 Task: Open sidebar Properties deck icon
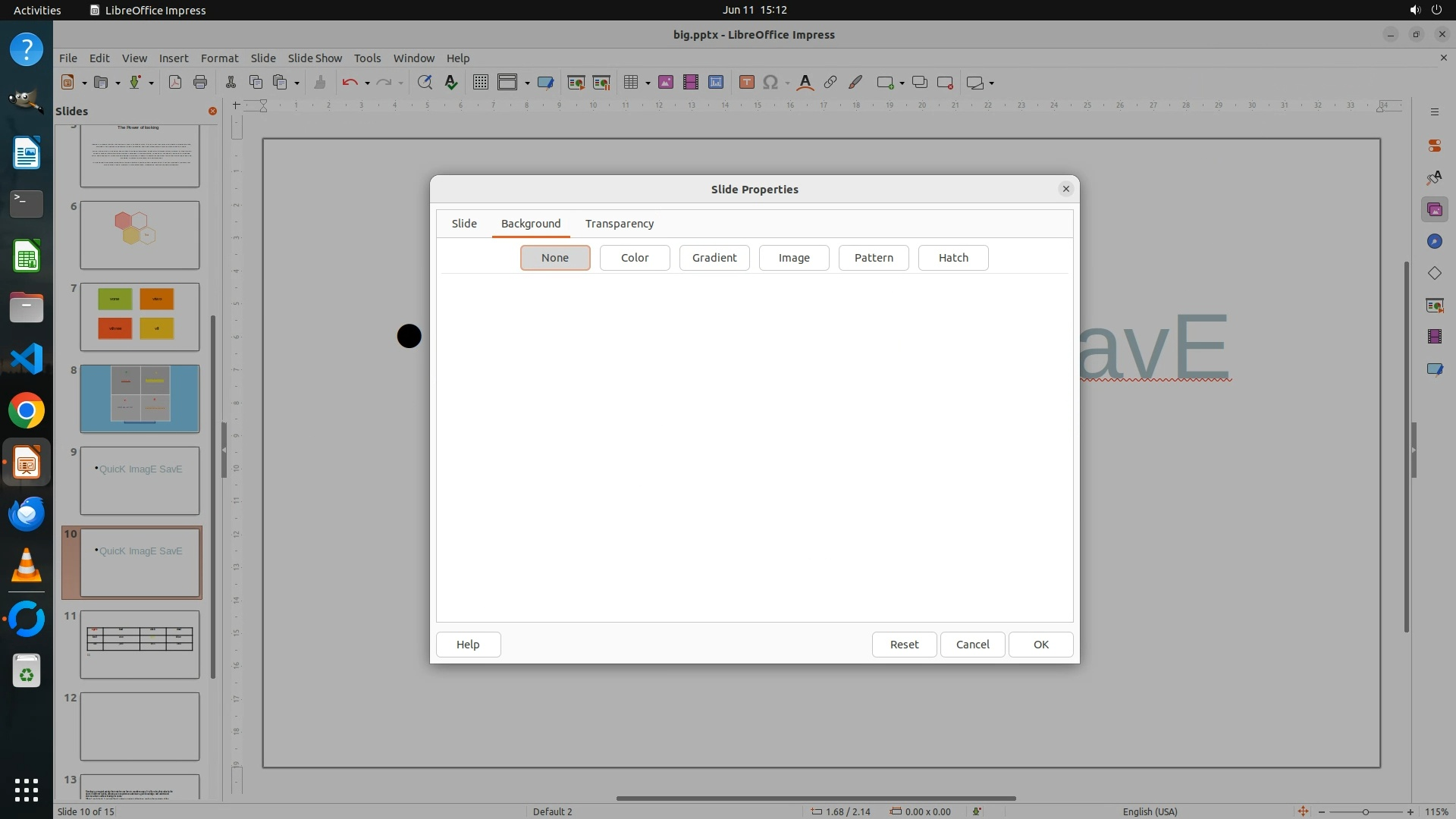(x=1434, y=146)
